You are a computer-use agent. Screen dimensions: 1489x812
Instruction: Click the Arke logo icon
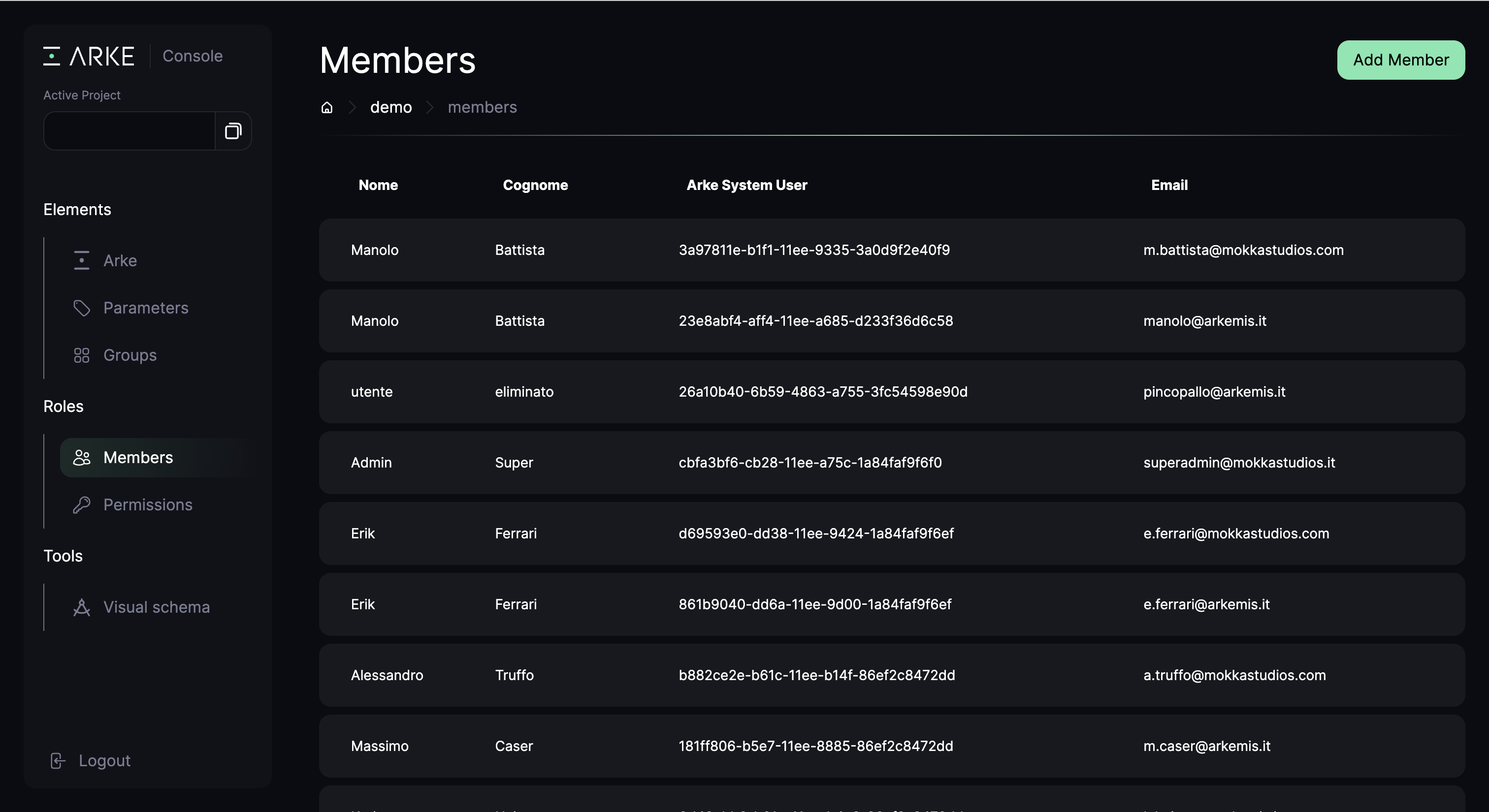click(x=52, y=56)
